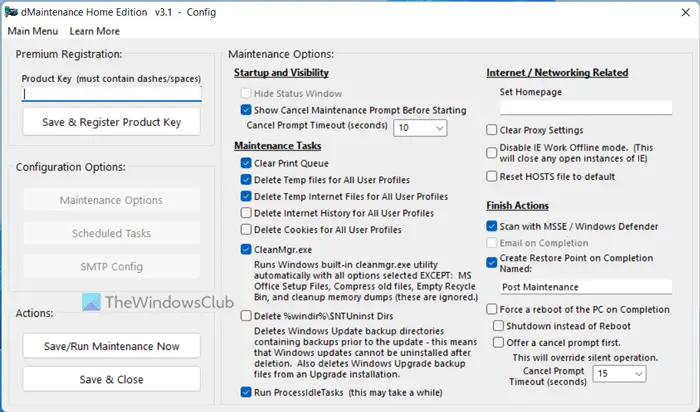The width and height of the screenshot is (700, 412).
Task: Toggle Scan with MSSE / Windows Defender
Action: pos(492,226)
